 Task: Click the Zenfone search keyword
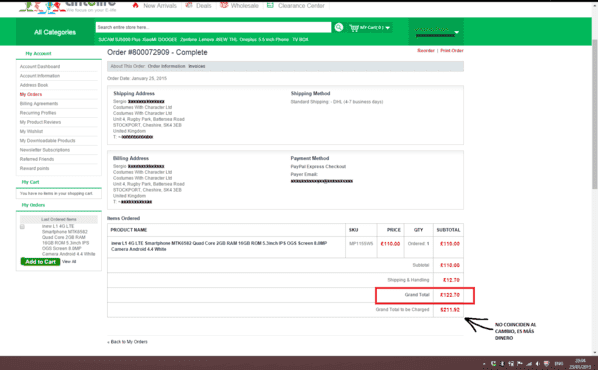point(188,40)
